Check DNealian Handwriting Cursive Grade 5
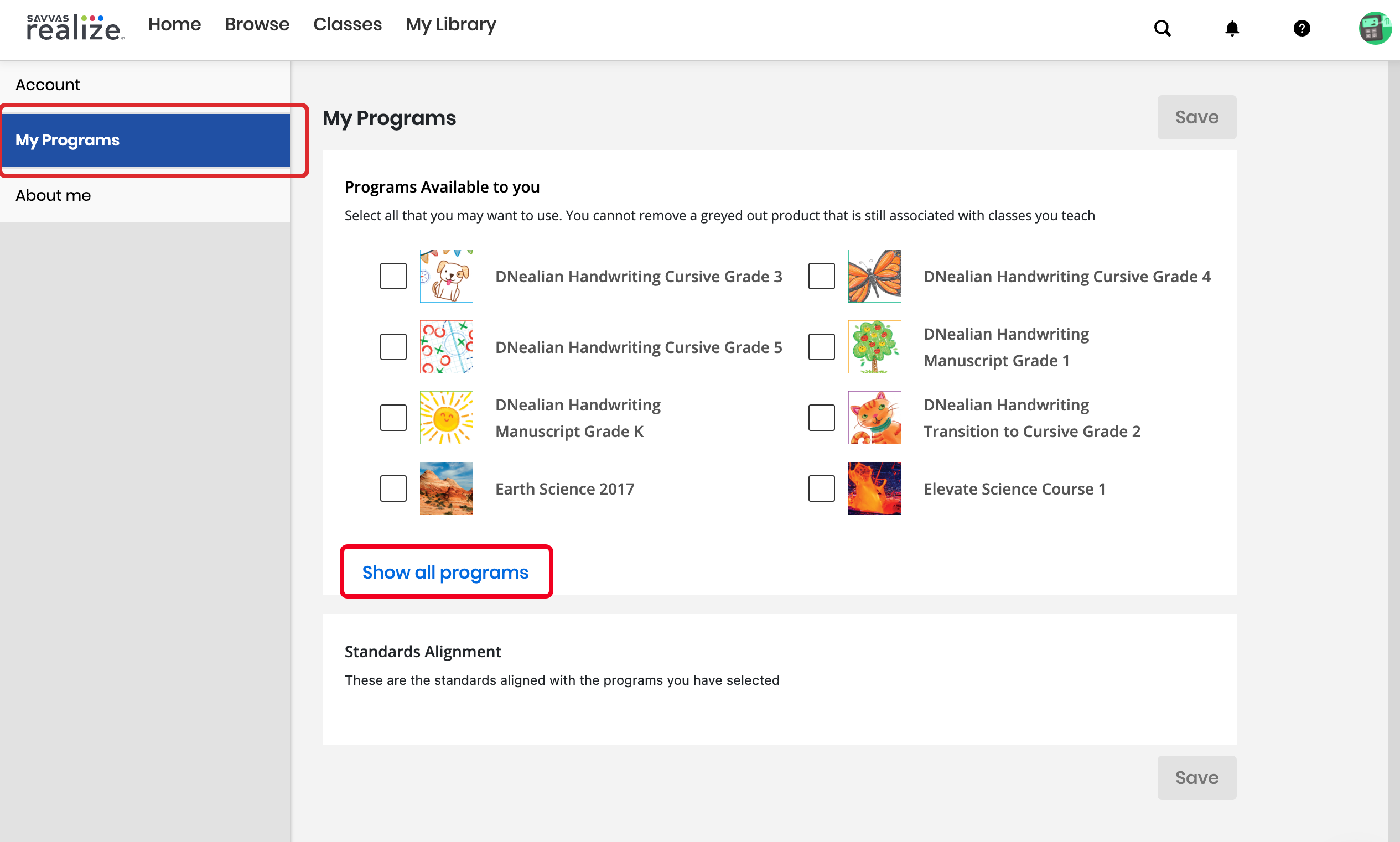The image size is (1400, 842). tap(393, 347)
